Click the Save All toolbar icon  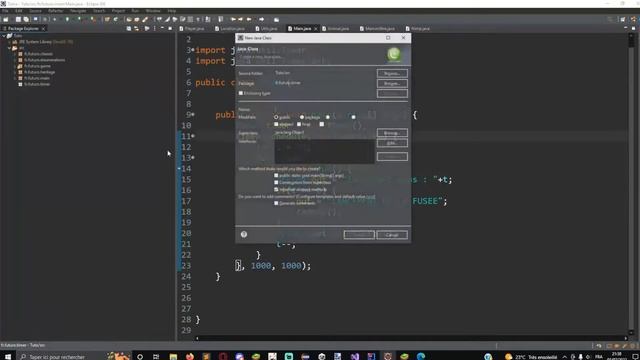[26, 19]
